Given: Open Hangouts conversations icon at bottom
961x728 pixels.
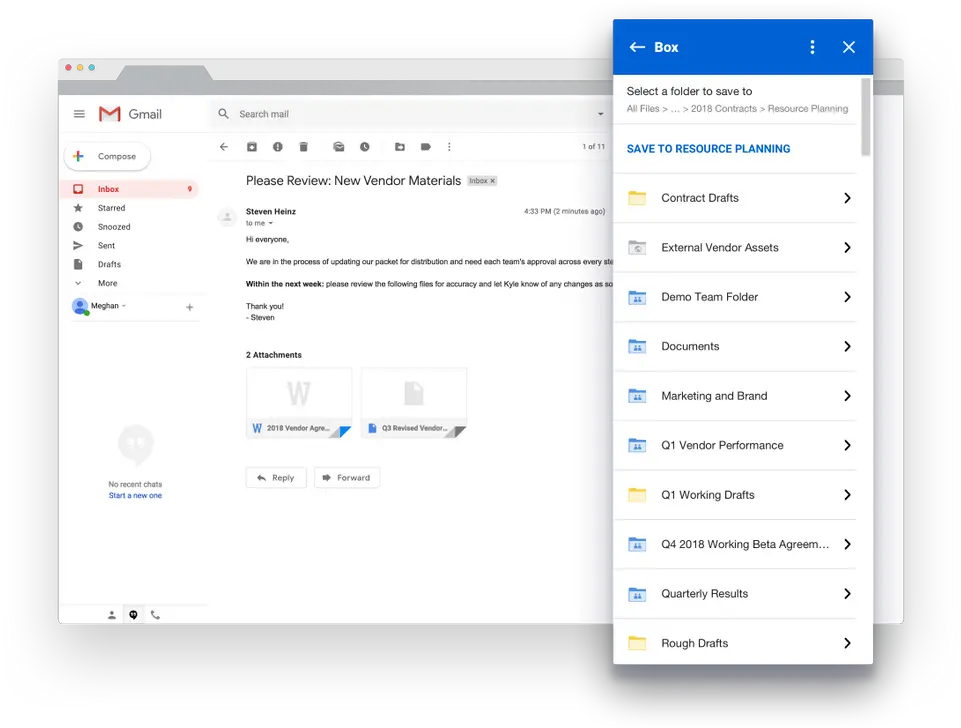Looking at the screenshot, I should pyautogui.click(x=133, y=615).
